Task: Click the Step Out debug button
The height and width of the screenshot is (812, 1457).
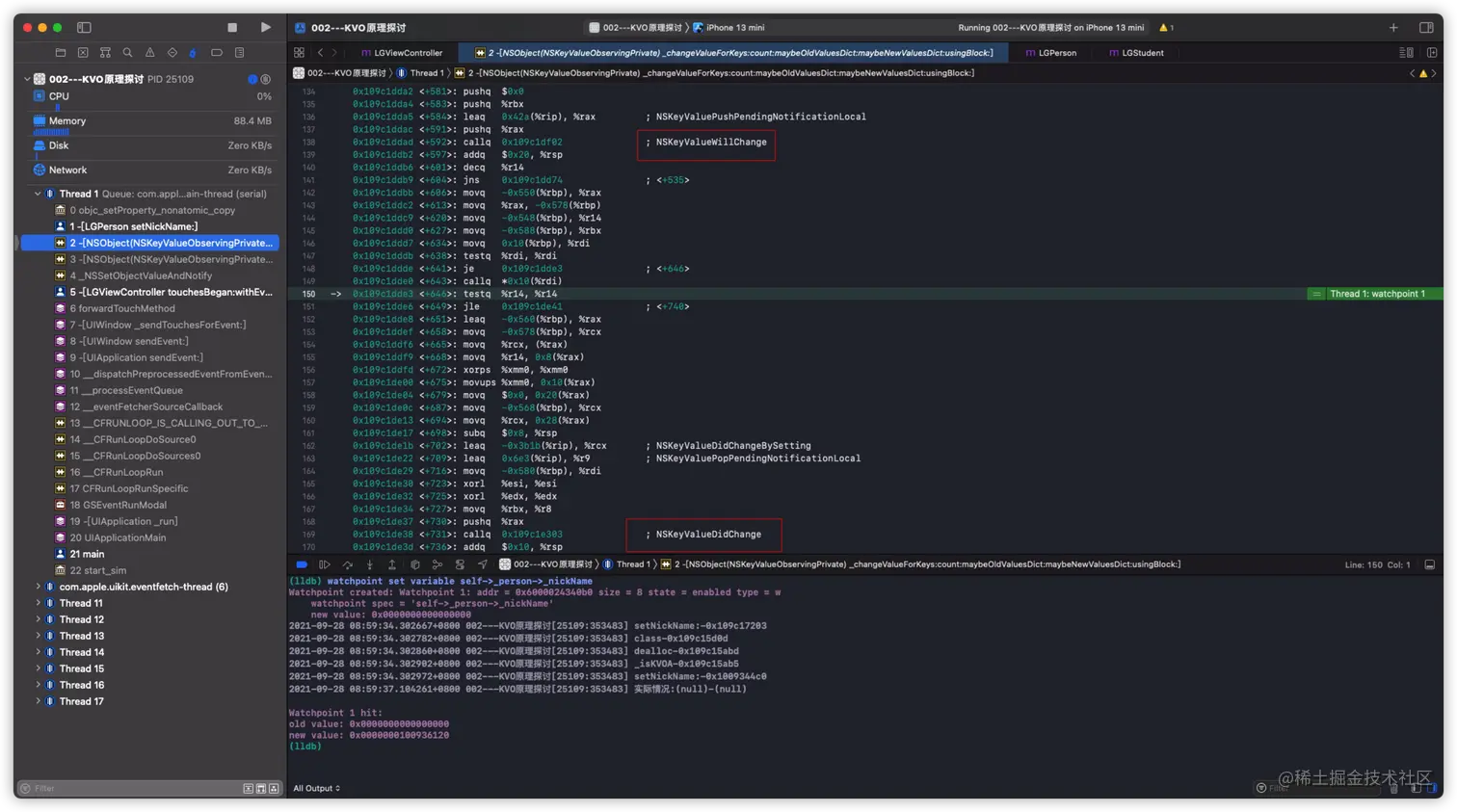Action: (392, 564)
